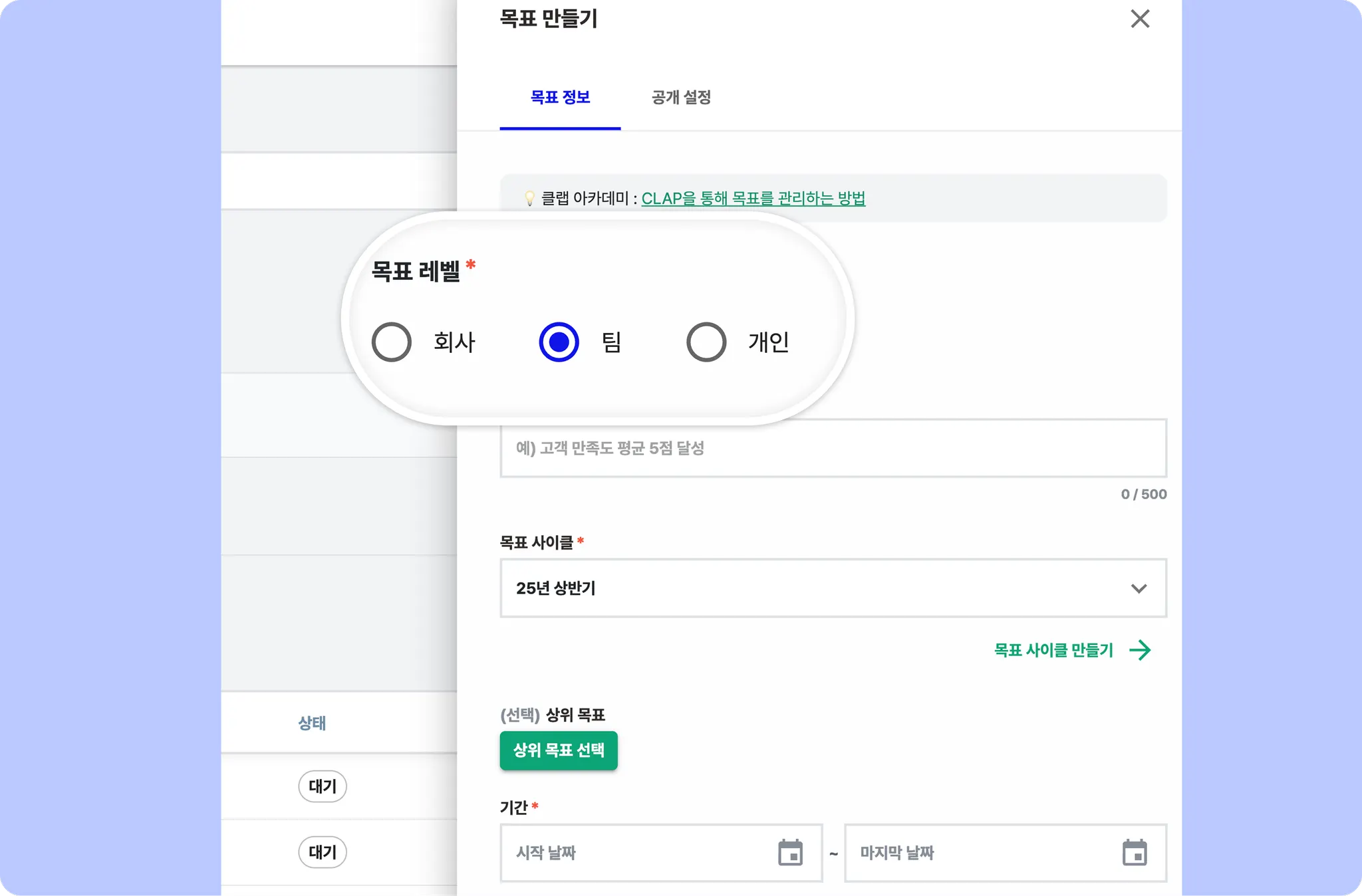This screenshot has width=1362, height=896.
Task: Select the 회사 goal level radio
Action: click(392, 342)
